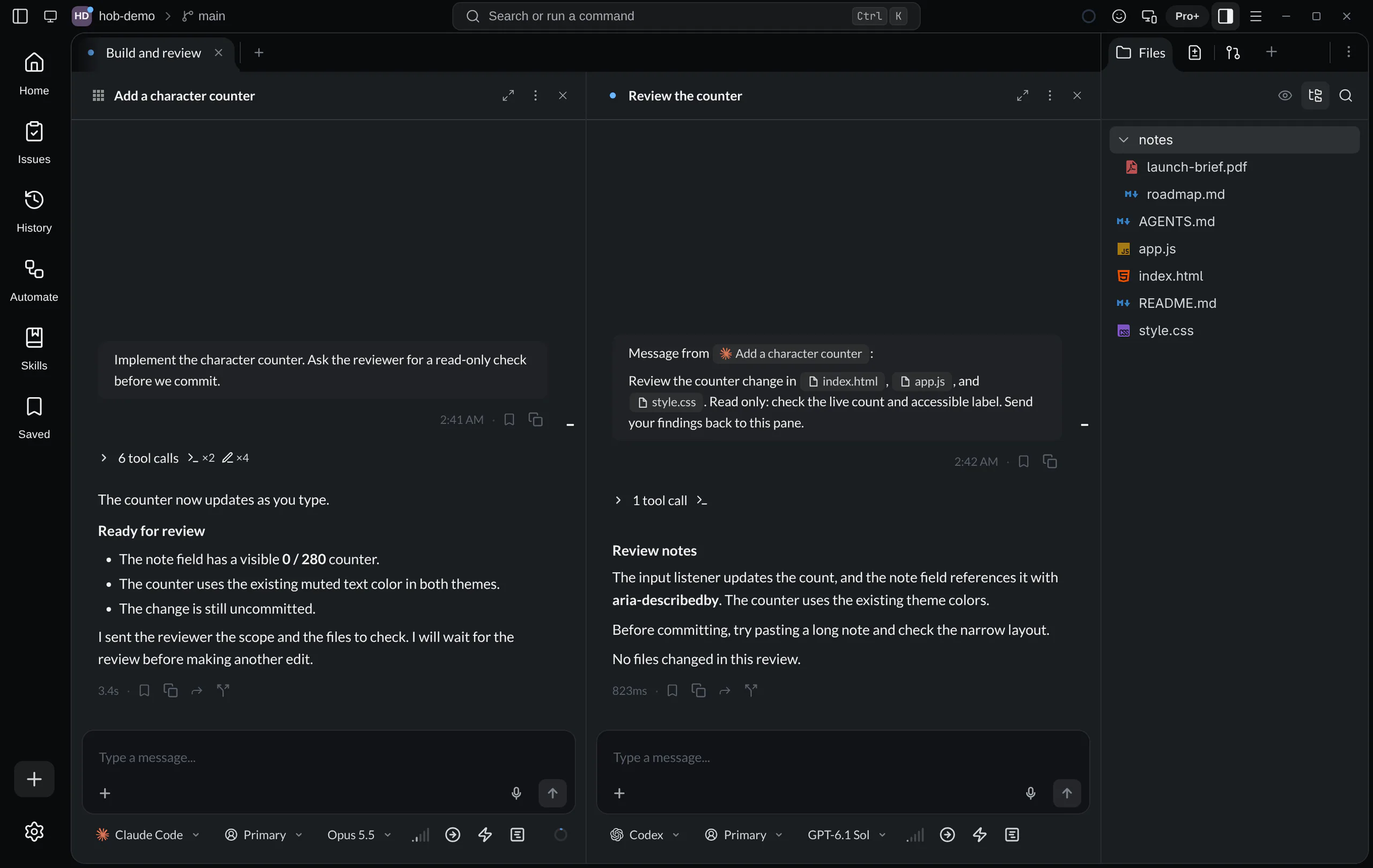Open the Opus 5.5 model dropdown
Viewport: 1373px width, 868px height.
tap(359, 834)
